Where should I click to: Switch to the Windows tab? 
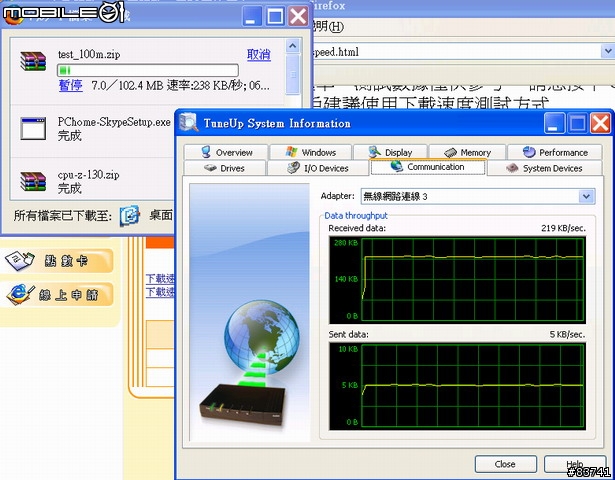click(x=310, y=152)
